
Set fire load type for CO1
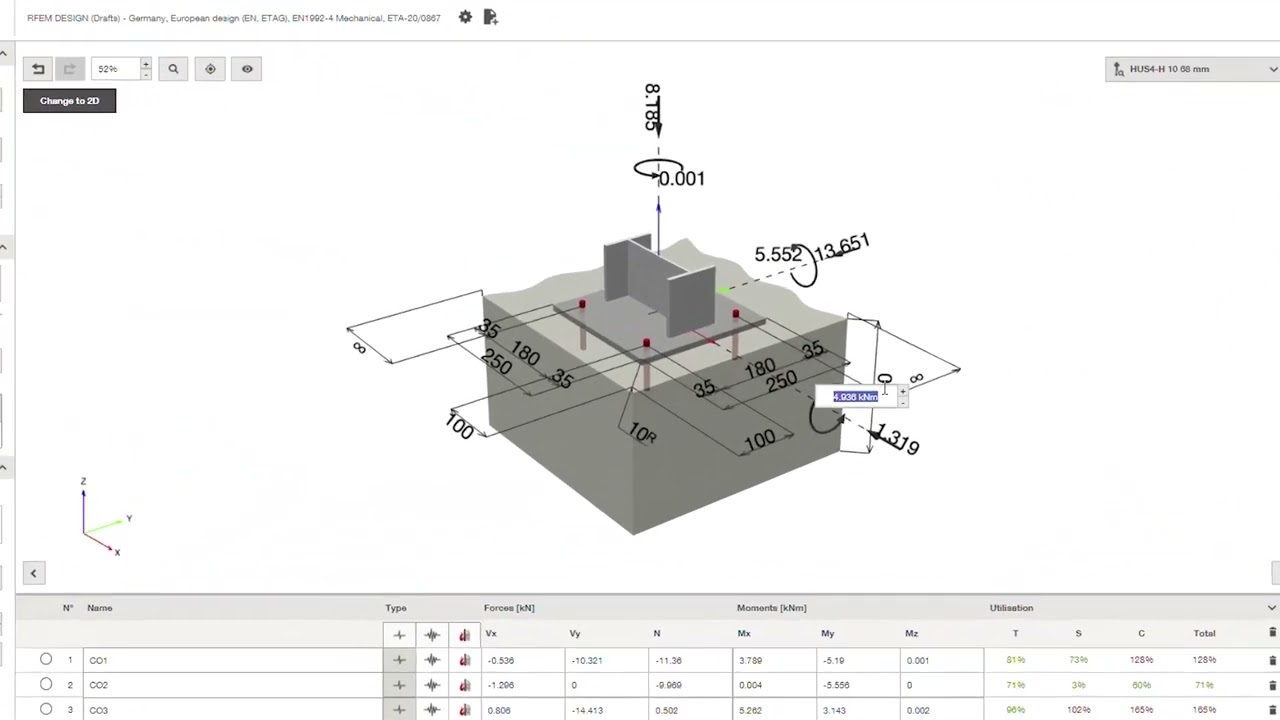click(464, 660)
